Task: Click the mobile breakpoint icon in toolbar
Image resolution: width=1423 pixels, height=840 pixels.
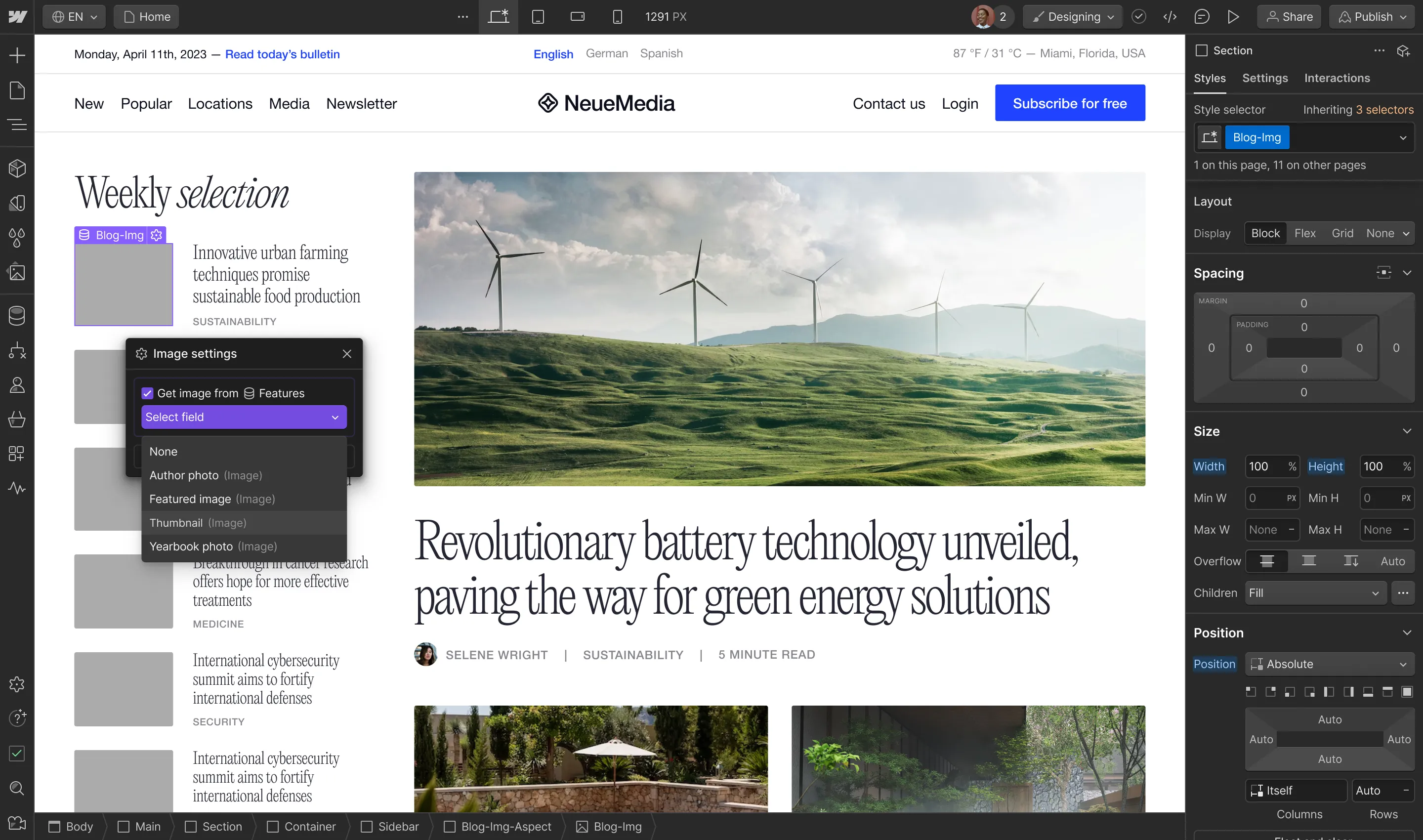Action: [617, 16]
